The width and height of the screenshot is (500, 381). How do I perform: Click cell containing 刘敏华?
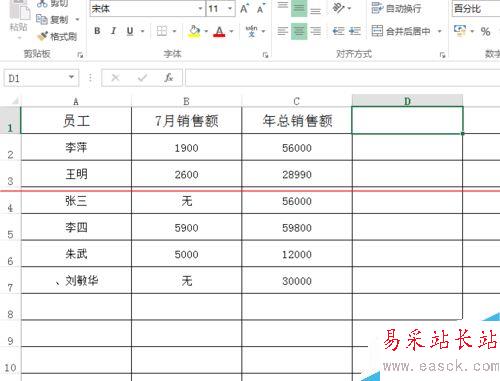point(76,281)
